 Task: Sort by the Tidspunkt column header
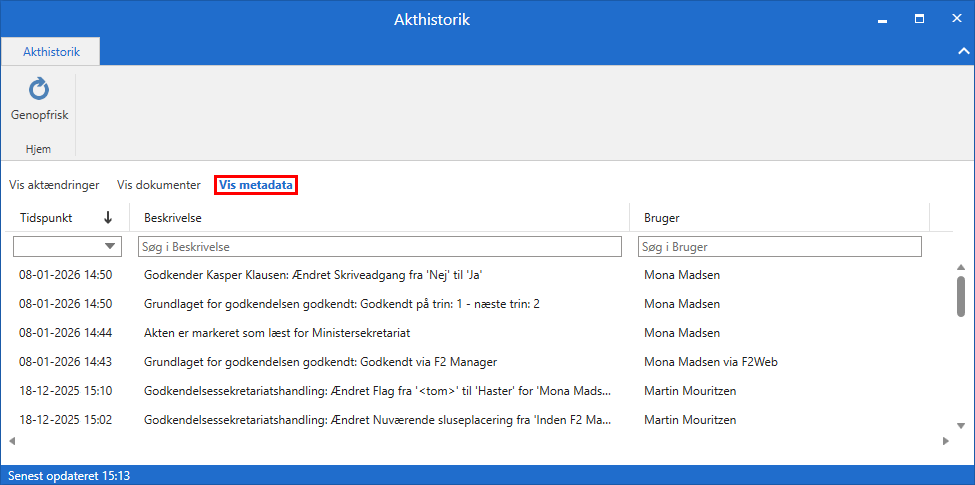coord(46,218)
